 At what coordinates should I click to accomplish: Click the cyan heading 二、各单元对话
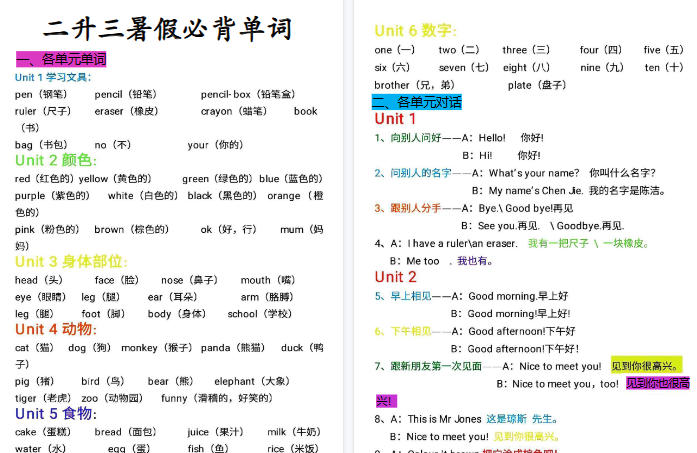click(417, 102)
